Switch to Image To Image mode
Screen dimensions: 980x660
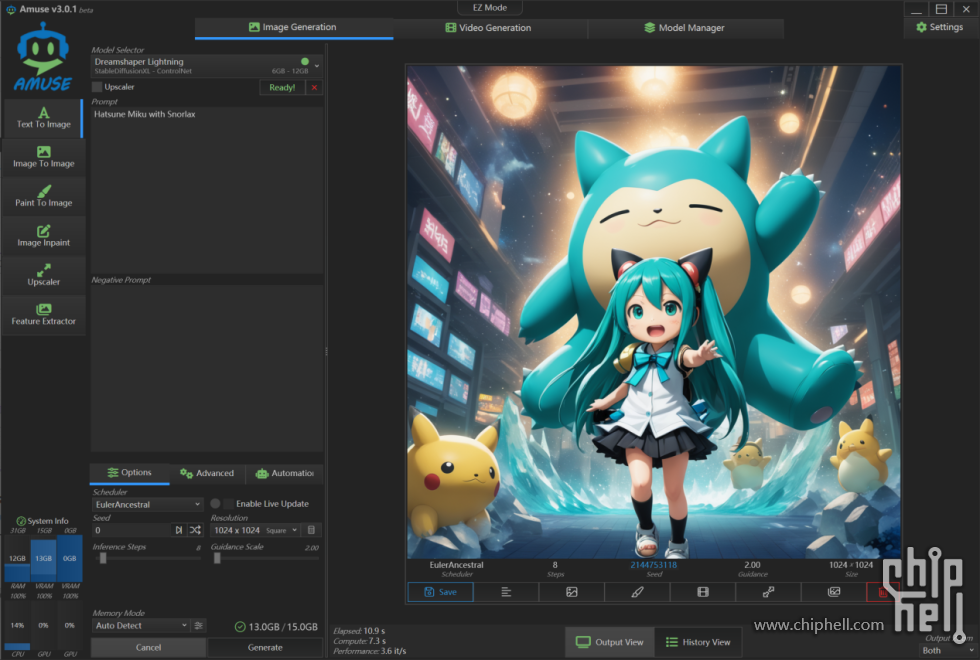[43, 157]
